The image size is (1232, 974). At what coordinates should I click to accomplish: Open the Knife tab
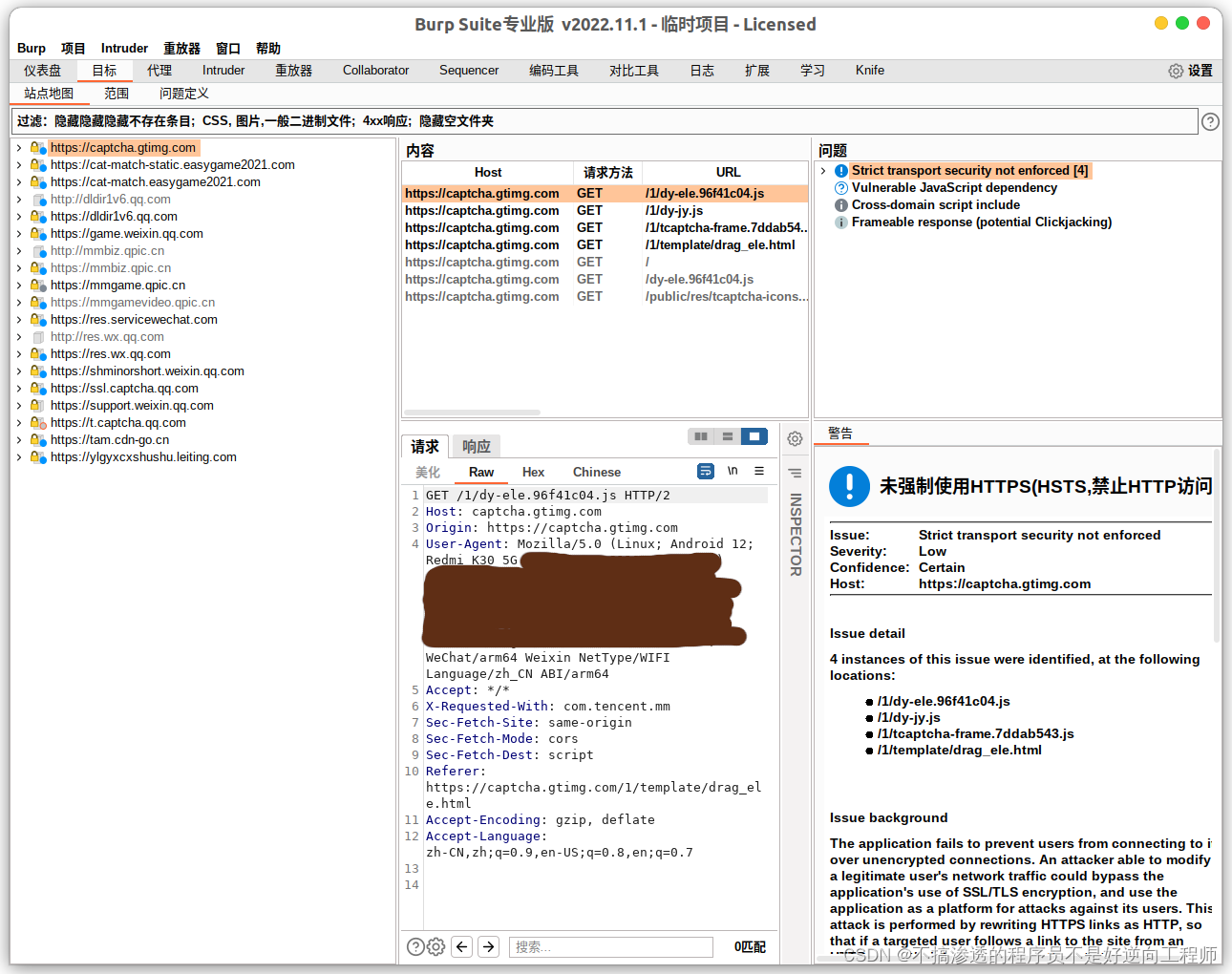click(x=870, y=71)
